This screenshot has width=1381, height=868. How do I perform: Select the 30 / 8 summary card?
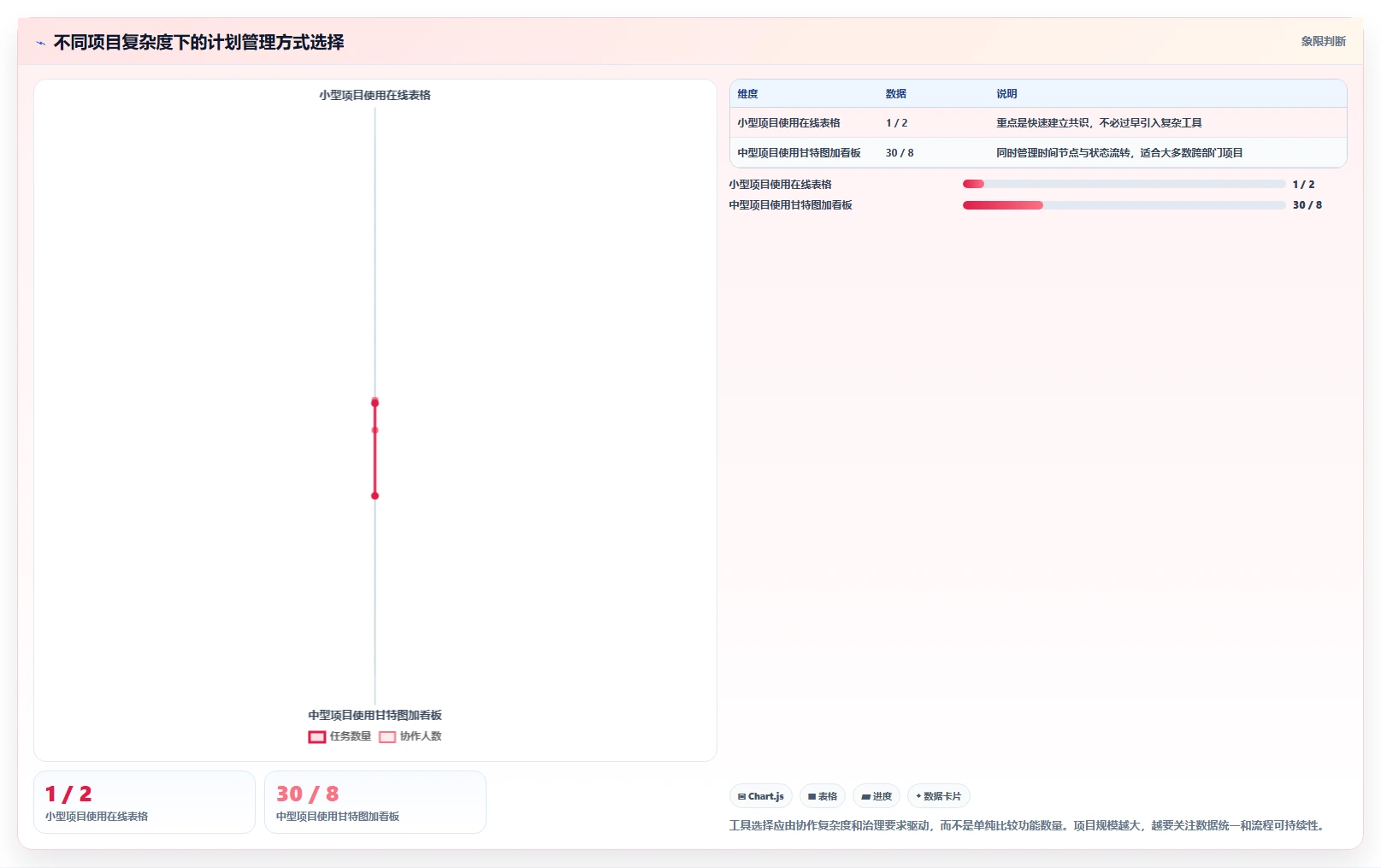point(375,802)
